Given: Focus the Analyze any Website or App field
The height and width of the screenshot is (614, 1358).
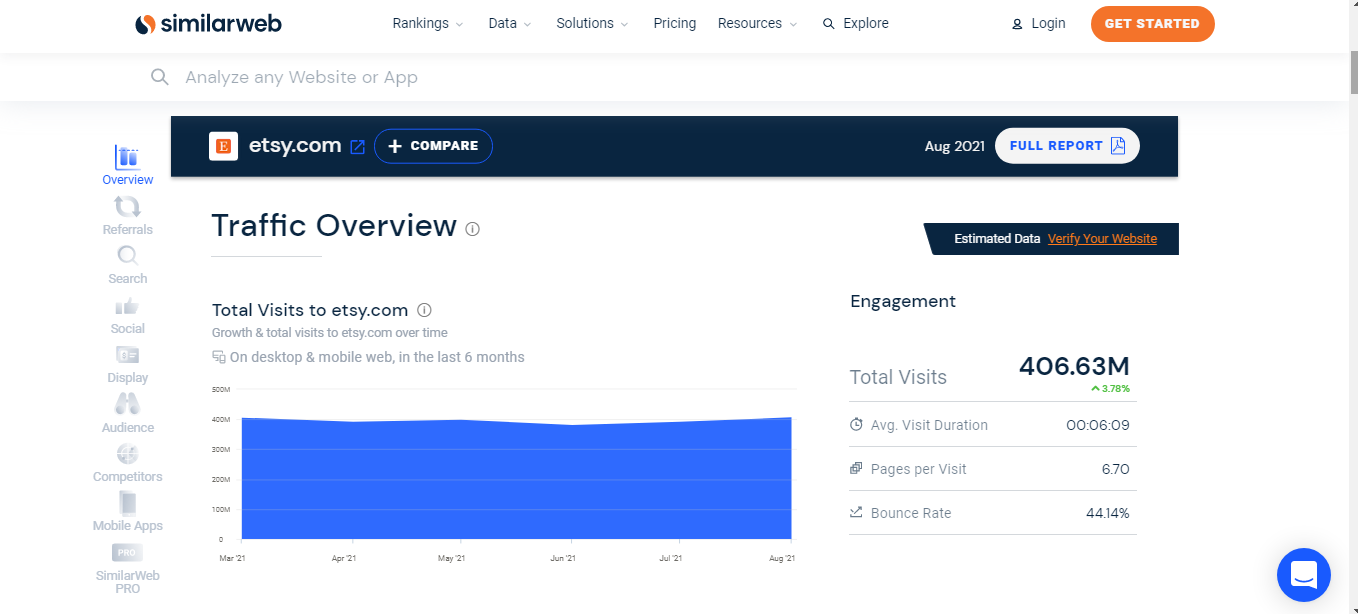Looking at the screenshot, I should tap(301, 77).
